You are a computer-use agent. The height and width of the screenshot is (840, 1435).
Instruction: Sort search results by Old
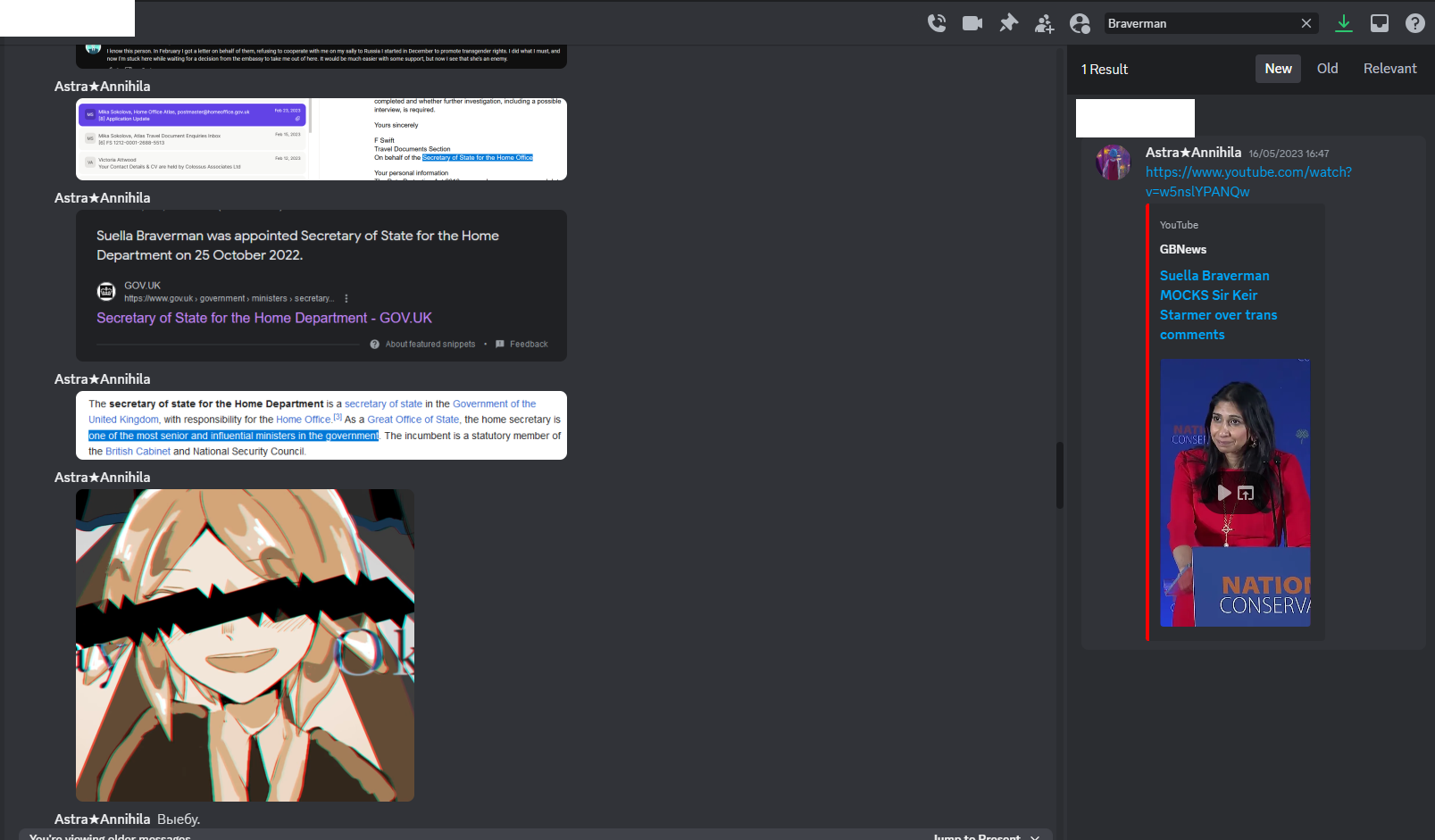tap(1328, 69)
